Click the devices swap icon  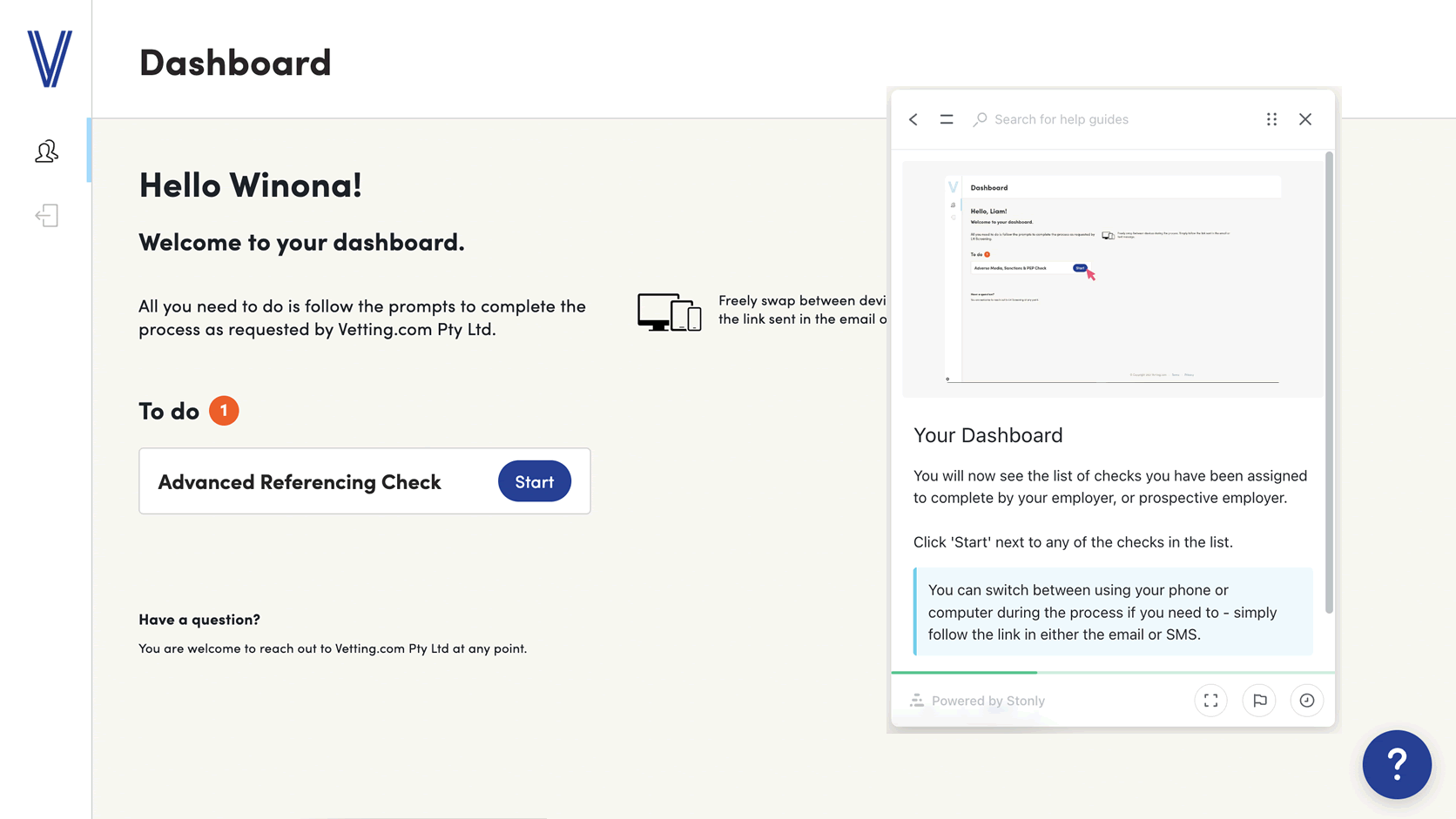point(669,312)
